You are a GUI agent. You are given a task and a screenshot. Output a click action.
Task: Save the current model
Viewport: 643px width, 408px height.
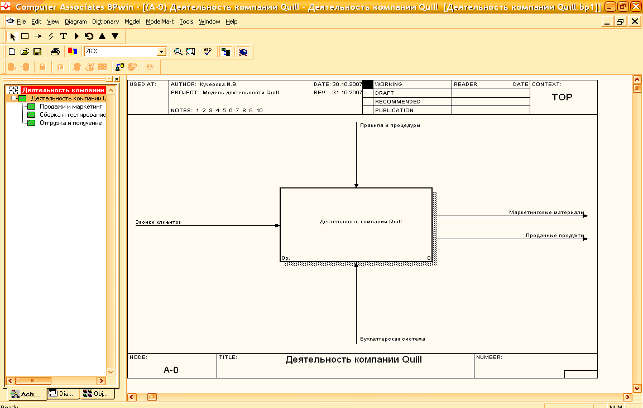pos(37,52)
